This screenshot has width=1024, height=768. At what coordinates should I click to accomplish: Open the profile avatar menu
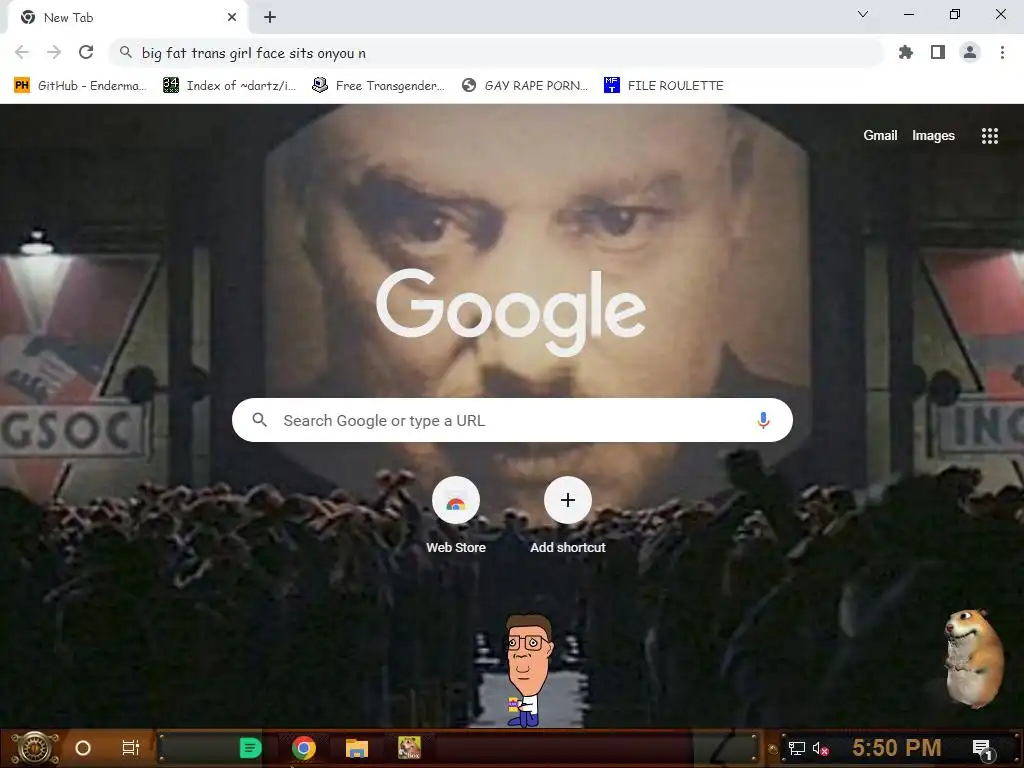point(970,52)
